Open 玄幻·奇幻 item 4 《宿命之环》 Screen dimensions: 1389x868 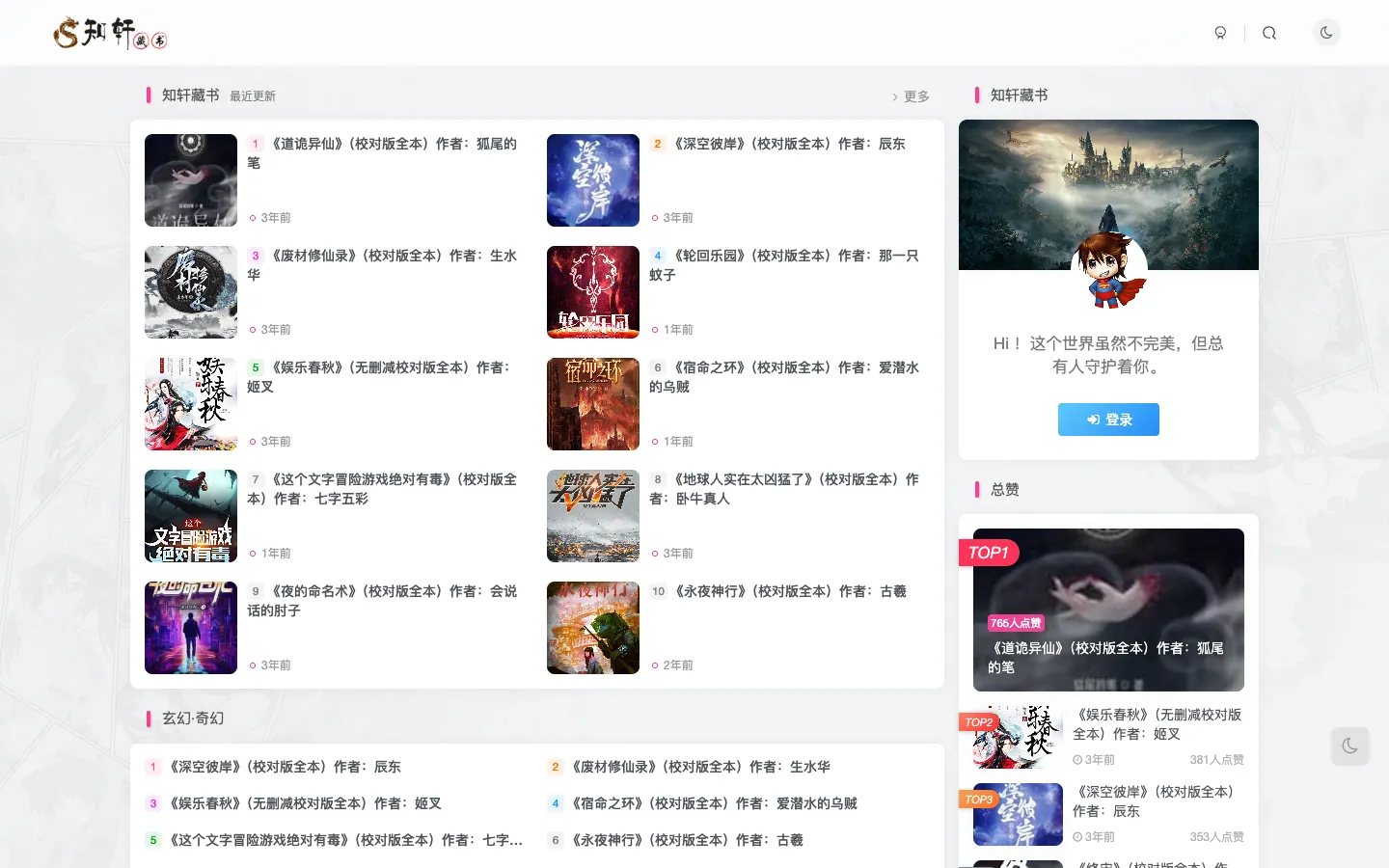point(714,803)
